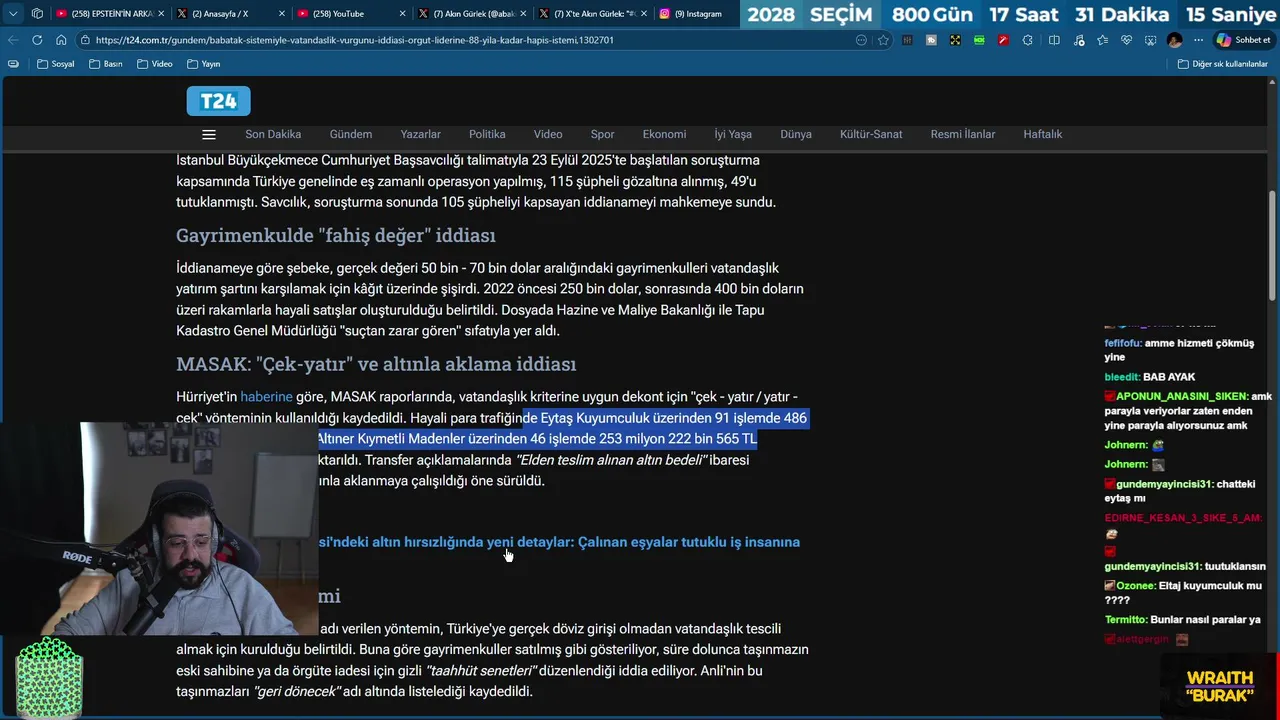
Task: Add this page to favorites with the star
Action: 883,40
